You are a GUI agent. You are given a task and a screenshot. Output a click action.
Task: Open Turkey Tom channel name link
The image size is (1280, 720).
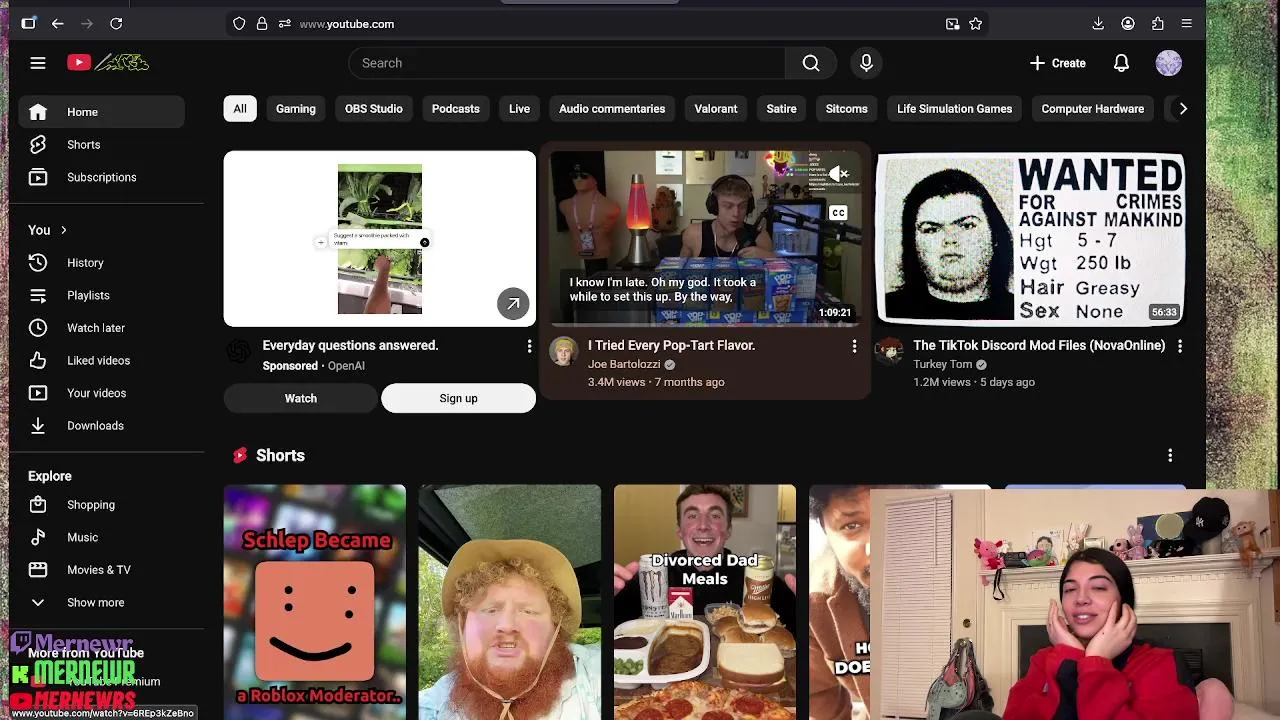tap(942, 364)
